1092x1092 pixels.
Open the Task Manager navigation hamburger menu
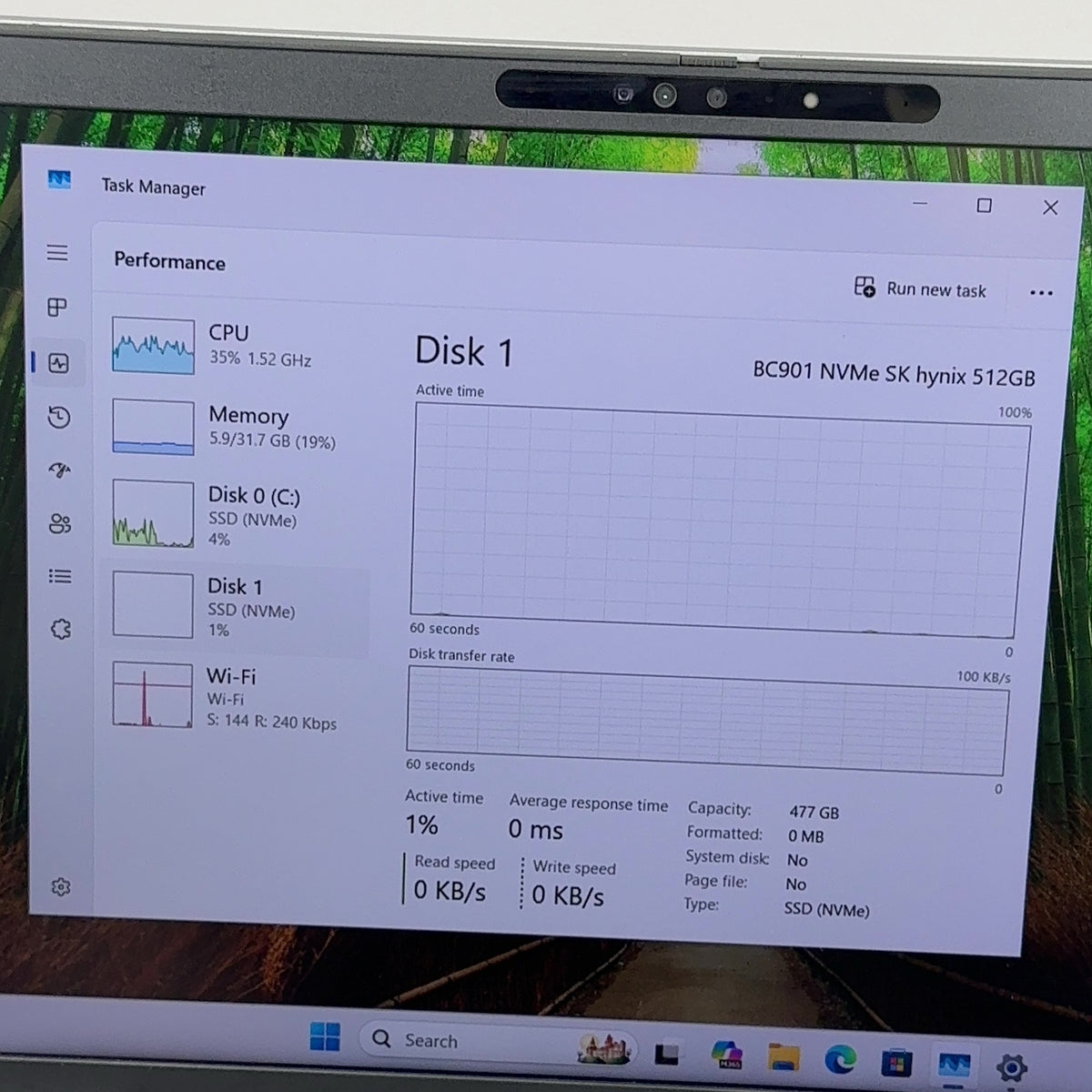pyautogui.click(x=57, y=252)
